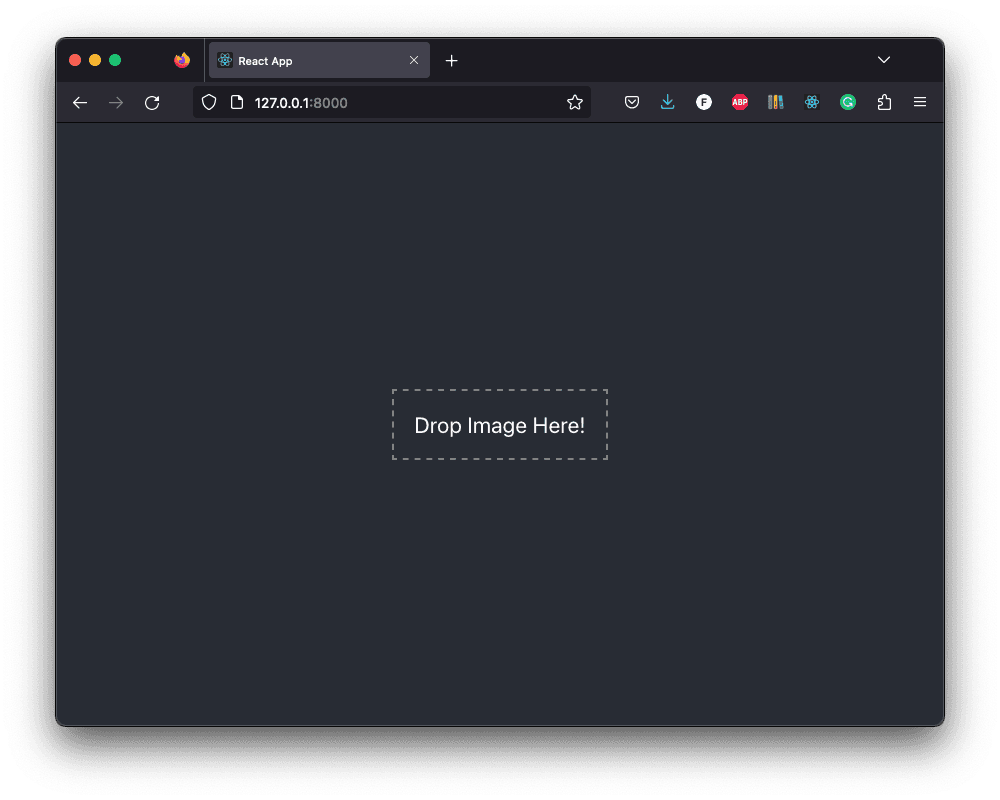The width and height of the screenshot is (1000, 800).
Task: Open the tracking protection shield
Action: pyautogui.click(x=209, y=103)
